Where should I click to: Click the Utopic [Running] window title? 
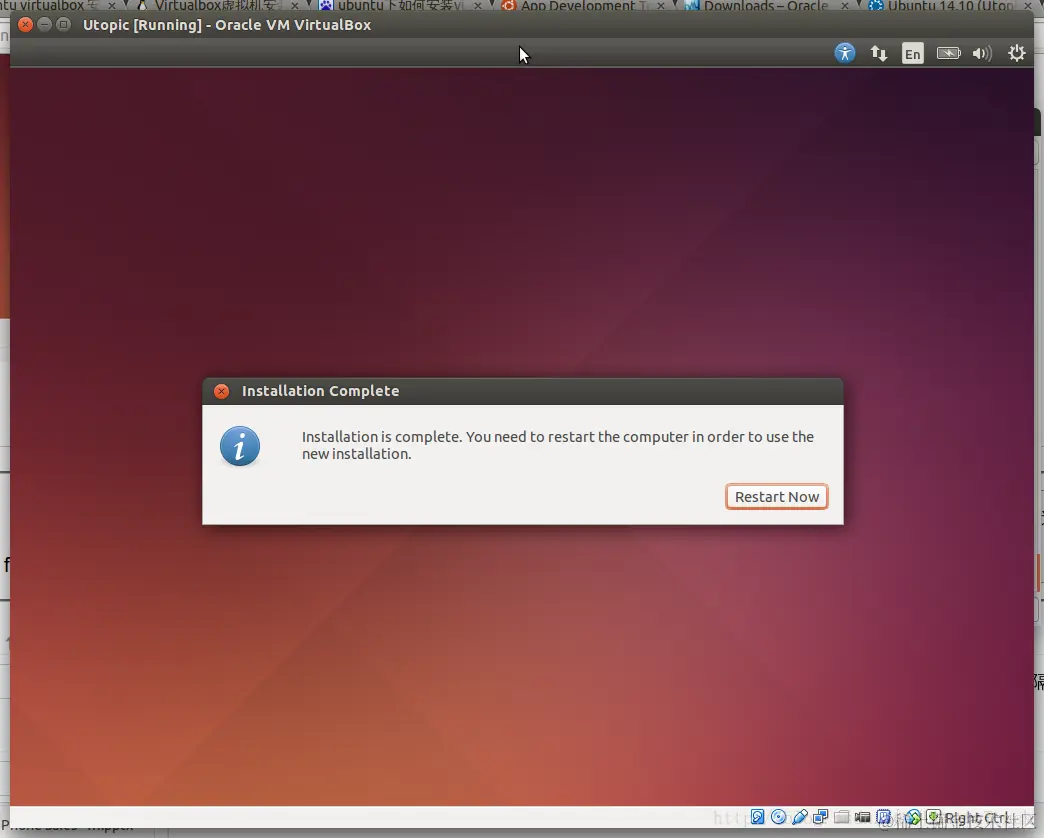coord(227,25)
